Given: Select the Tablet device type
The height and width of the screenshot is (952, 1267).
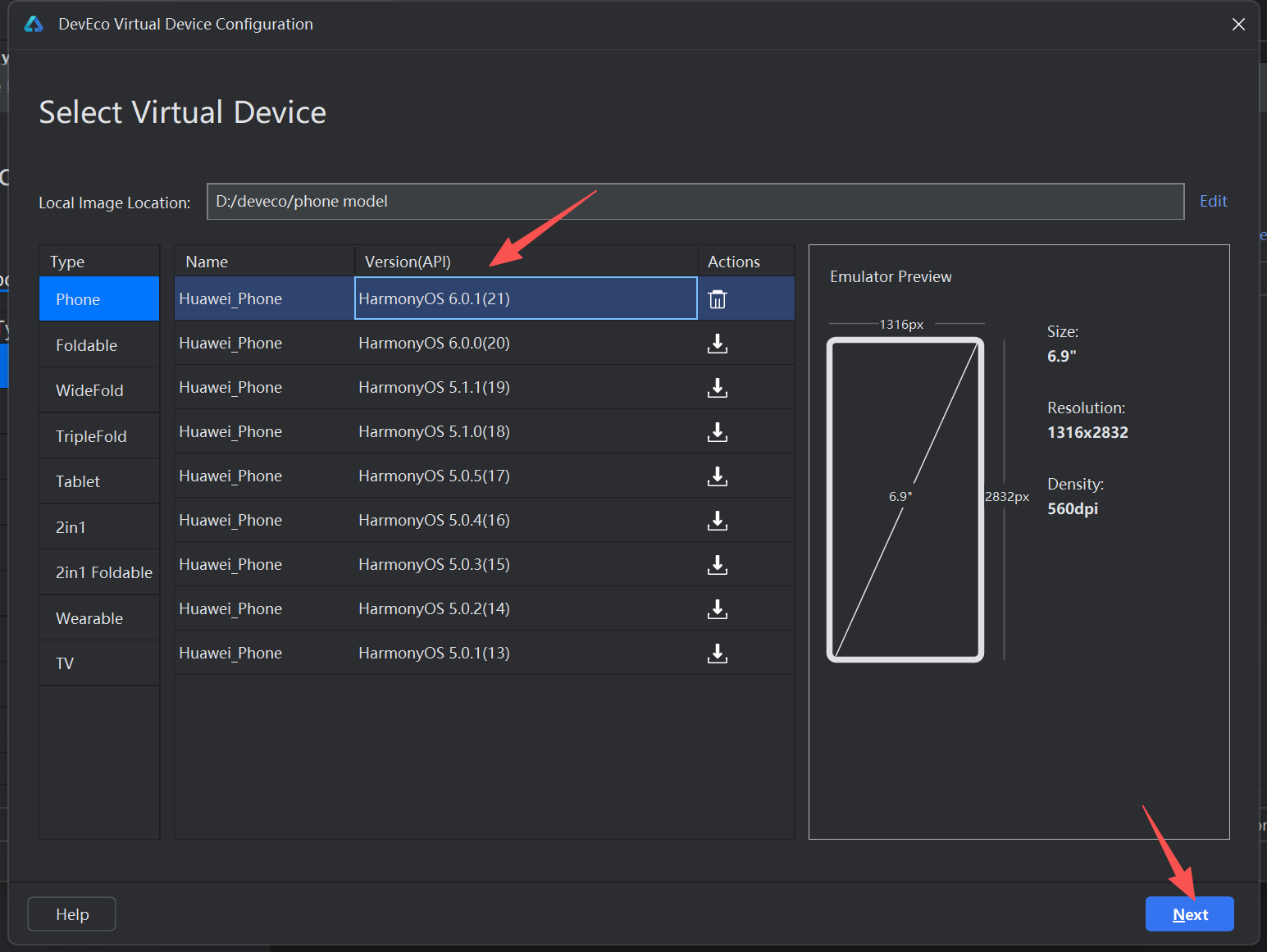Looking at the screenshot, I should (x=99, y=481).
